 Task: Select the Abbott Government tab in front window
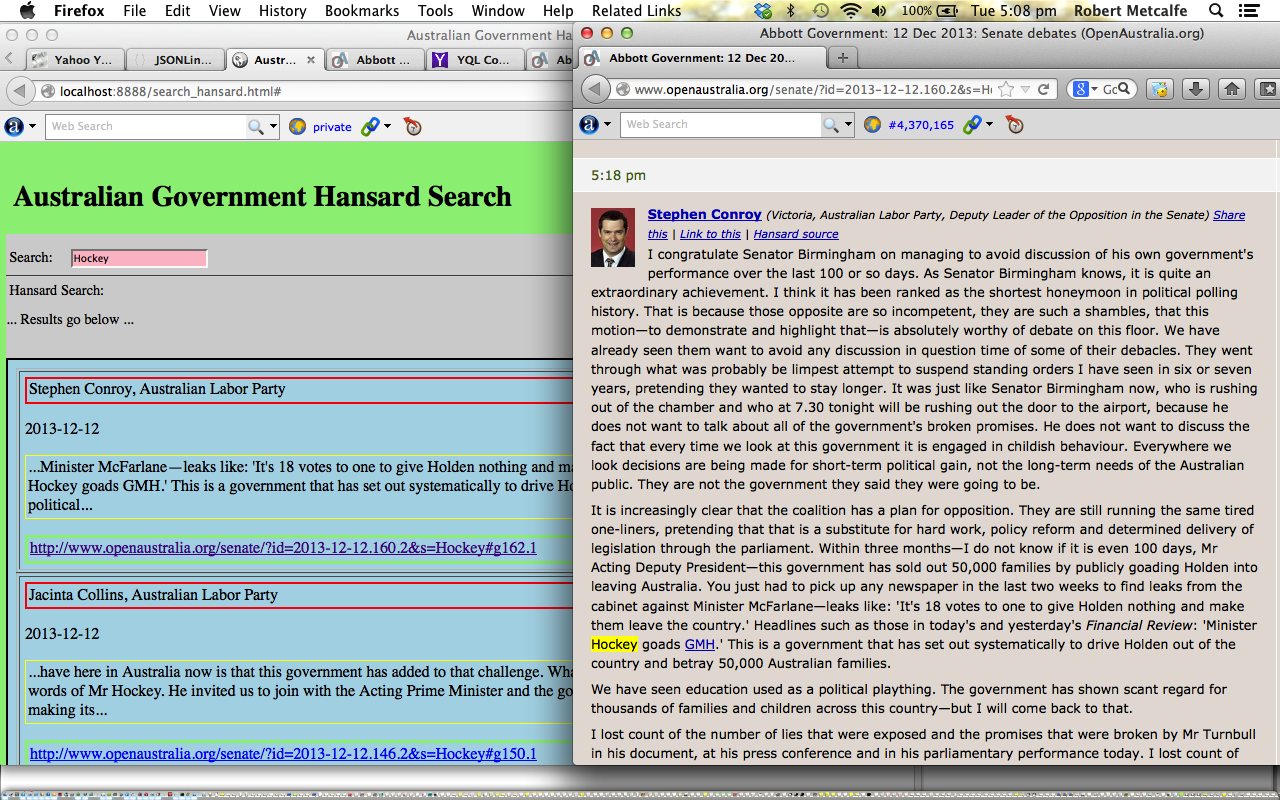[x=704, y=57]
